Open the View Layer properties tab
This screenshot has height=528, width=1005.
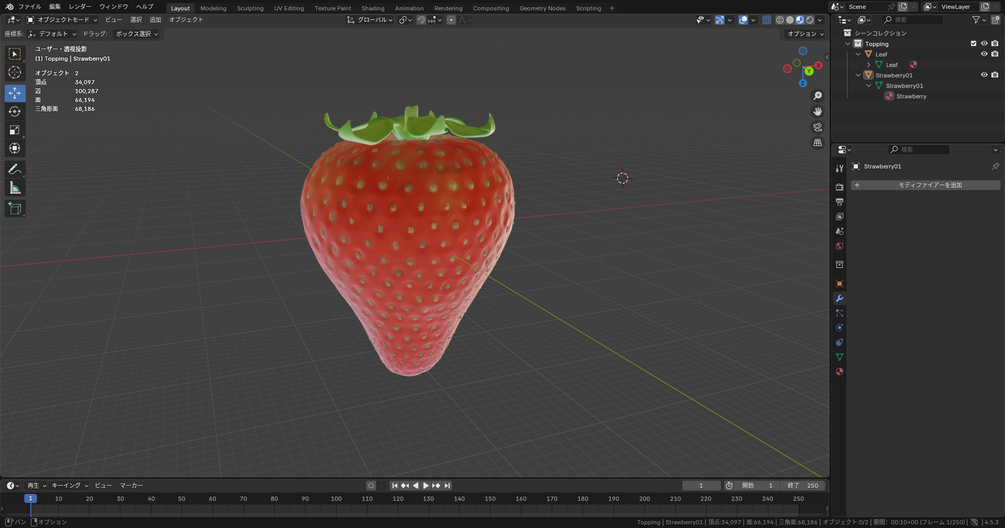click(839, 217)
